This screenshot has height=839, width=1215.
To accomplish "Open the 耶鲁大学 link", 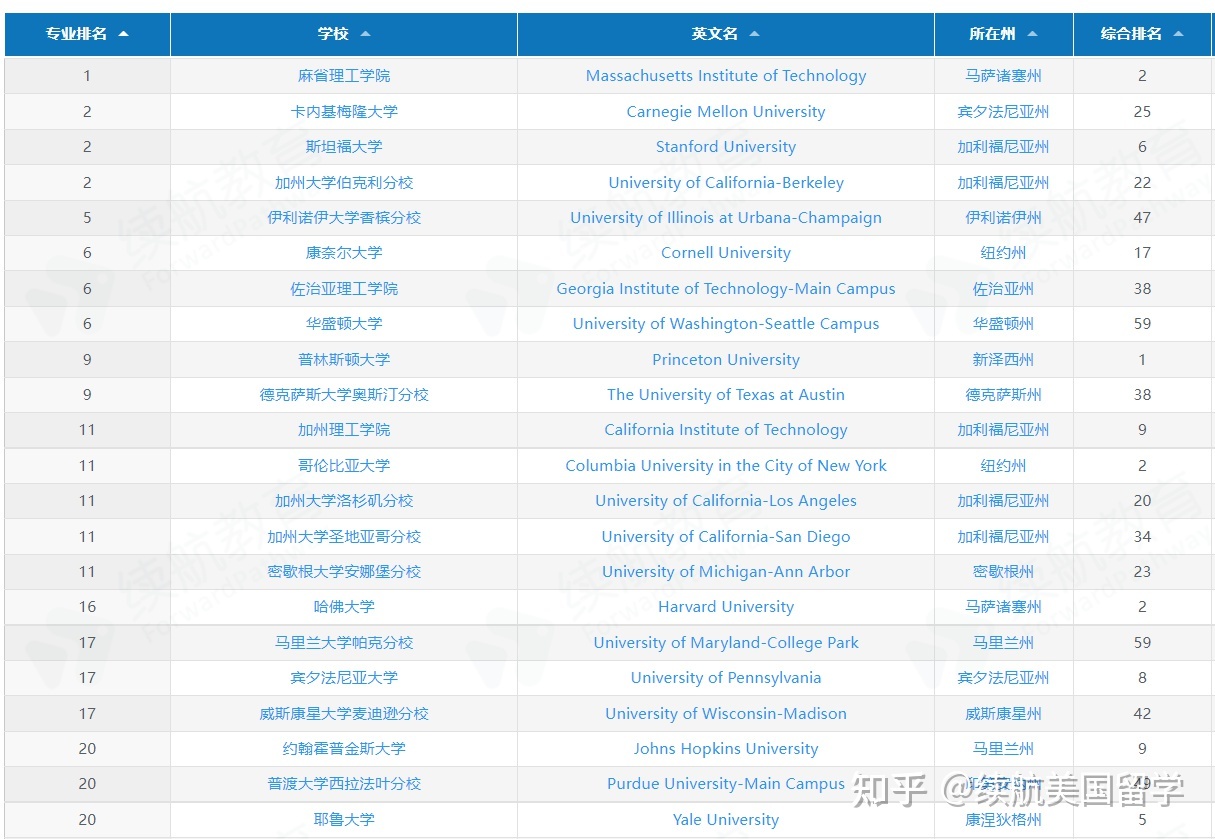I will tap(344, 820).
